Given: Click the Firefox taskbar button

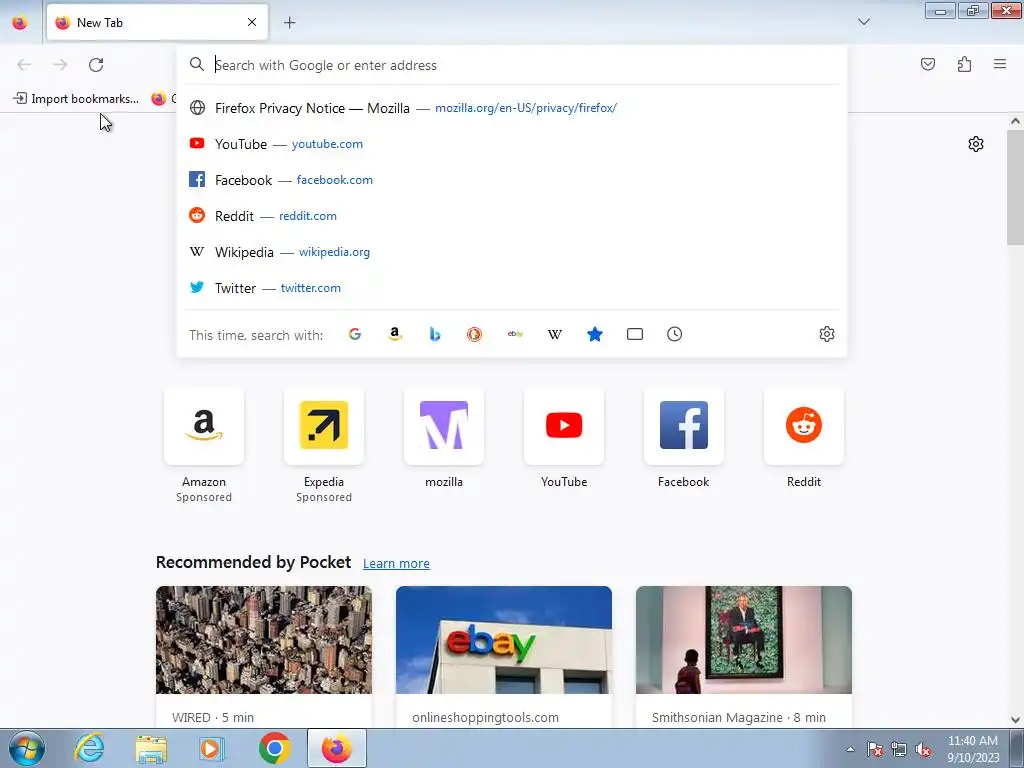Looking at the screenshot, I should tap(336, 748).
